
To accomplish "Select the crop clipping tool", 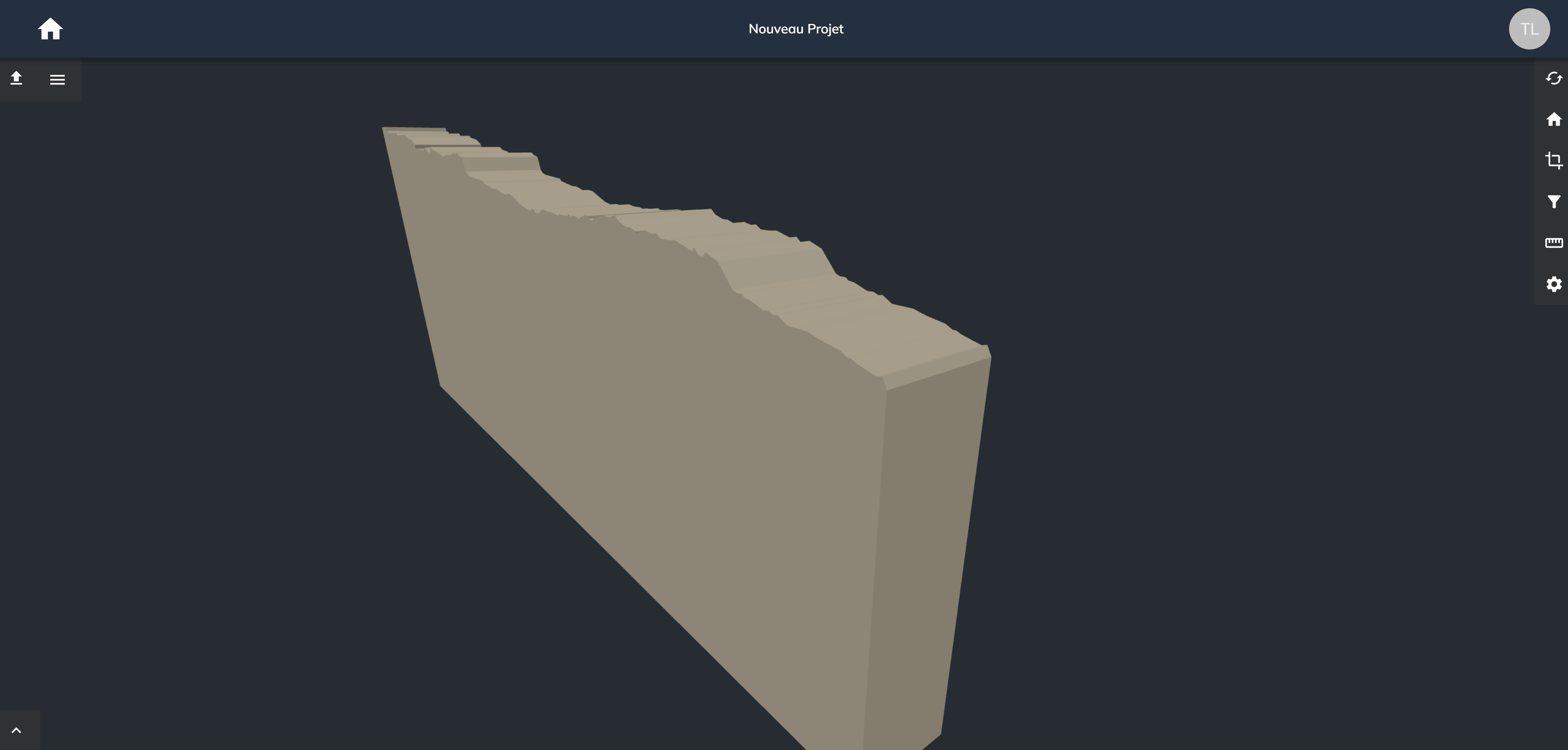I will (x=1554, y=160).
